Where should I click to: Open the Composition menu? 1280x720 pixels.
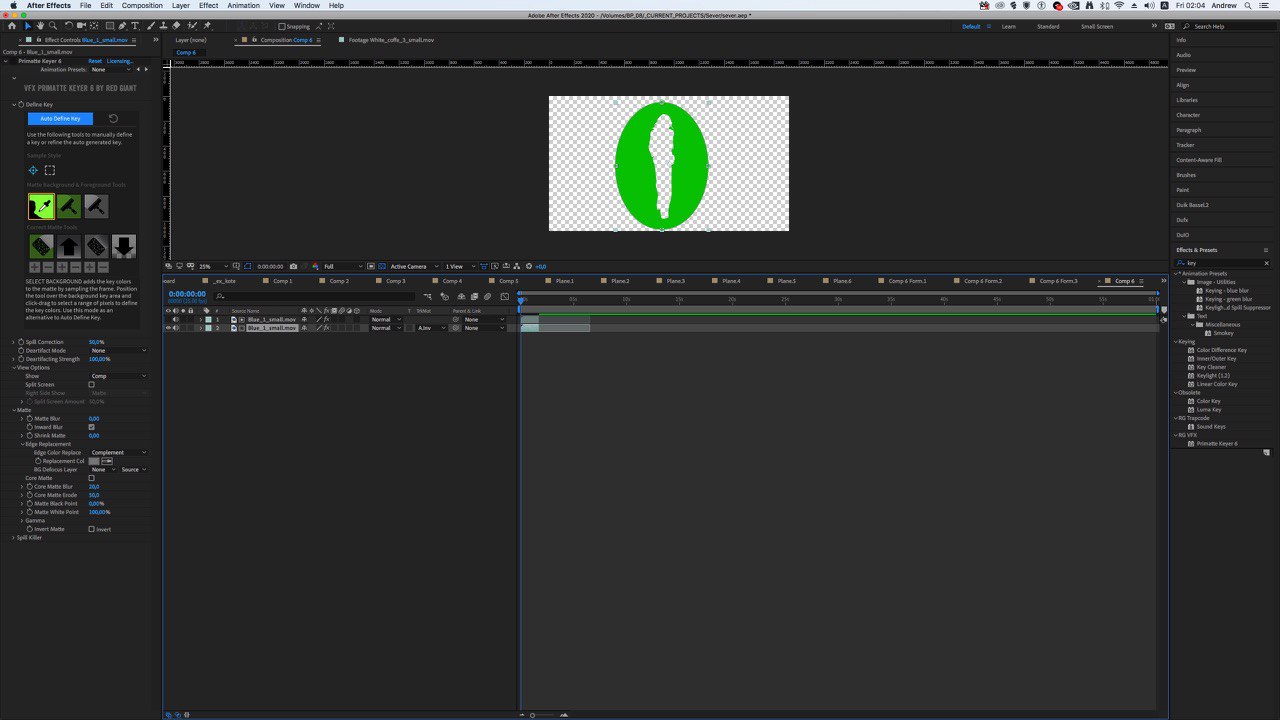(142, 5)
